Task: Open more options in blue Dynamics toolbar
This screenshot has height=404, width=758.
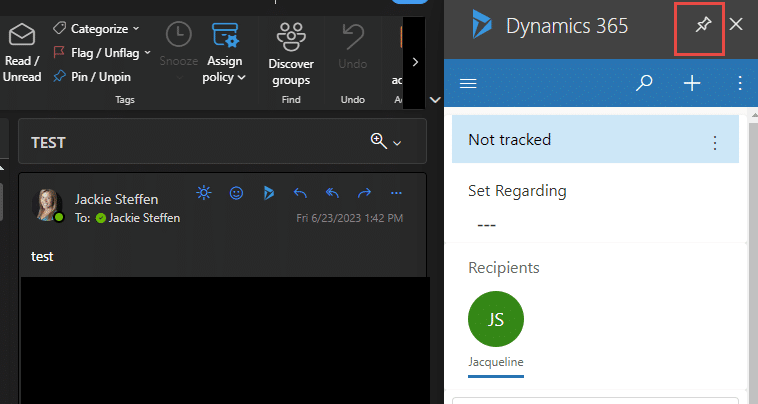Action: [740, 83]
